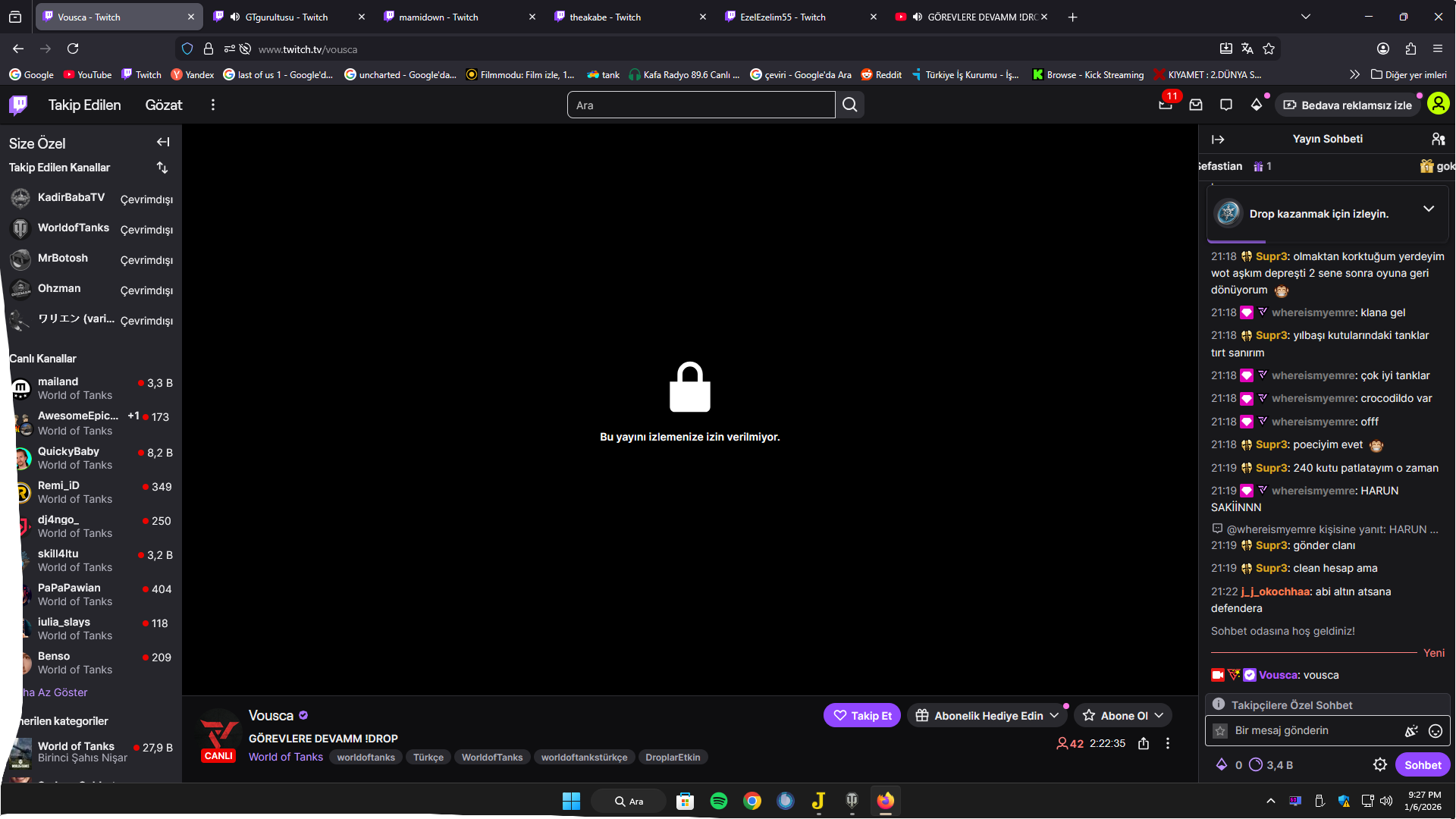Open mailand live channel

91,388
